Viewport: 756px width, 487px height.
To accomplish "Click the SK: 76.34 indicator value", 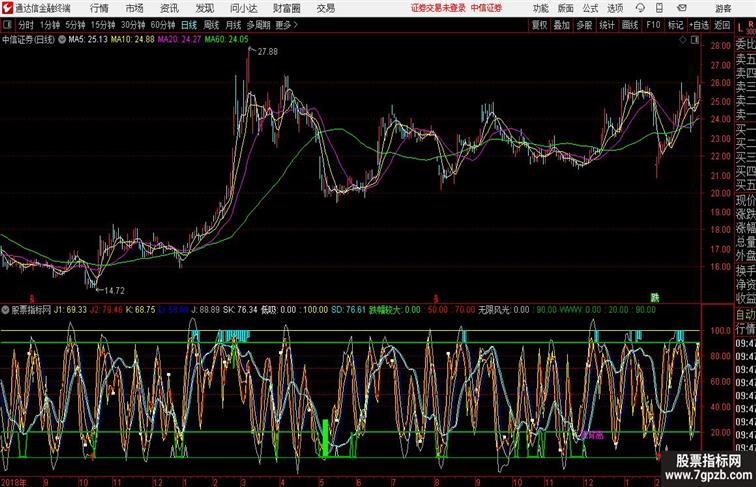I will click(241, 310).
